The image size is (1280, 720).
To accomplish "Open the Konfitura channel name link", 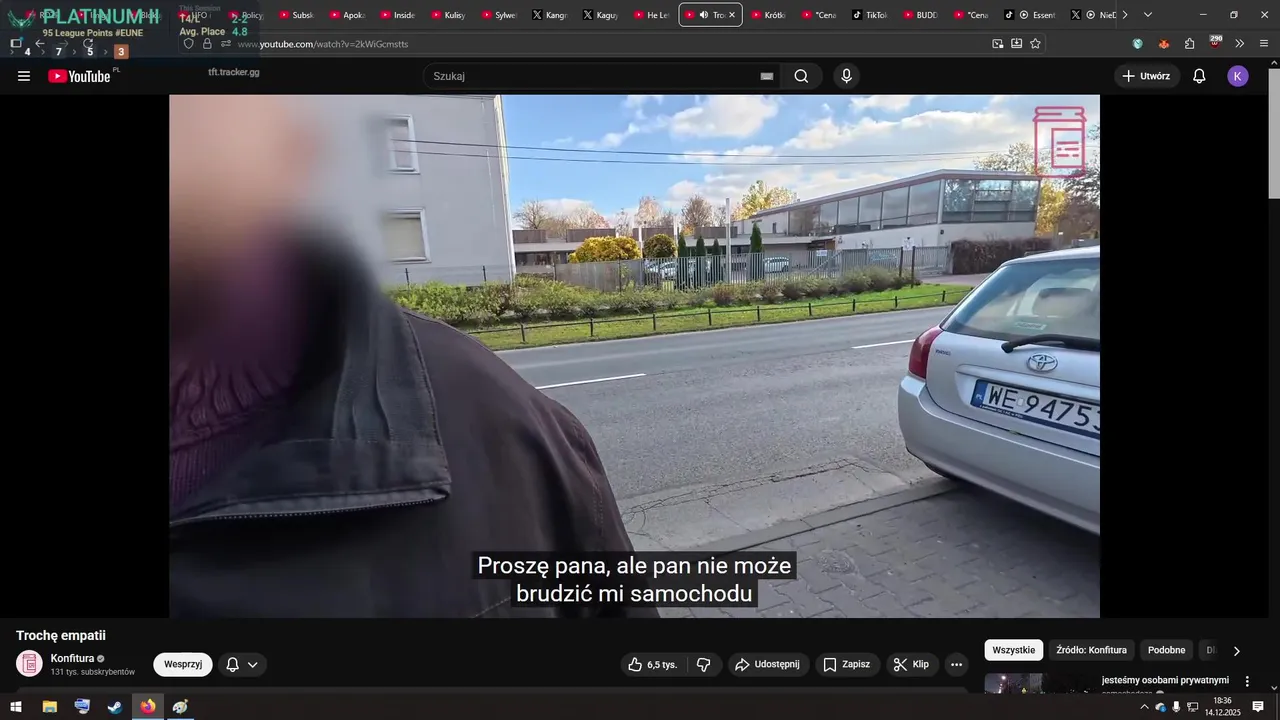I will [x=72, y=658].
